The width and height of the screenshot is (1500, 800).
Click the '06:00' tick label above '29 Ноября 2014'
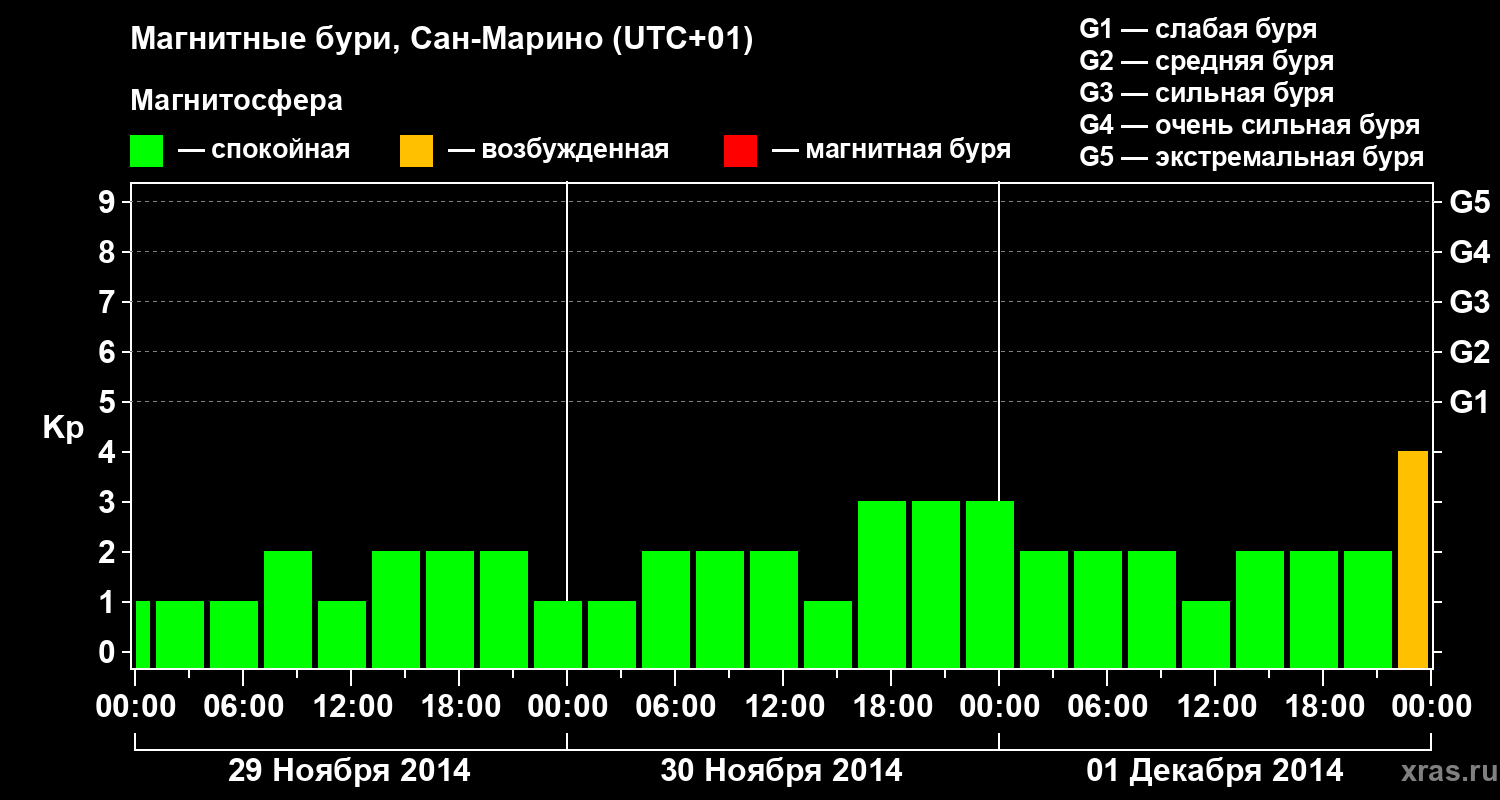pyautogui.click(x=243, y=706)
